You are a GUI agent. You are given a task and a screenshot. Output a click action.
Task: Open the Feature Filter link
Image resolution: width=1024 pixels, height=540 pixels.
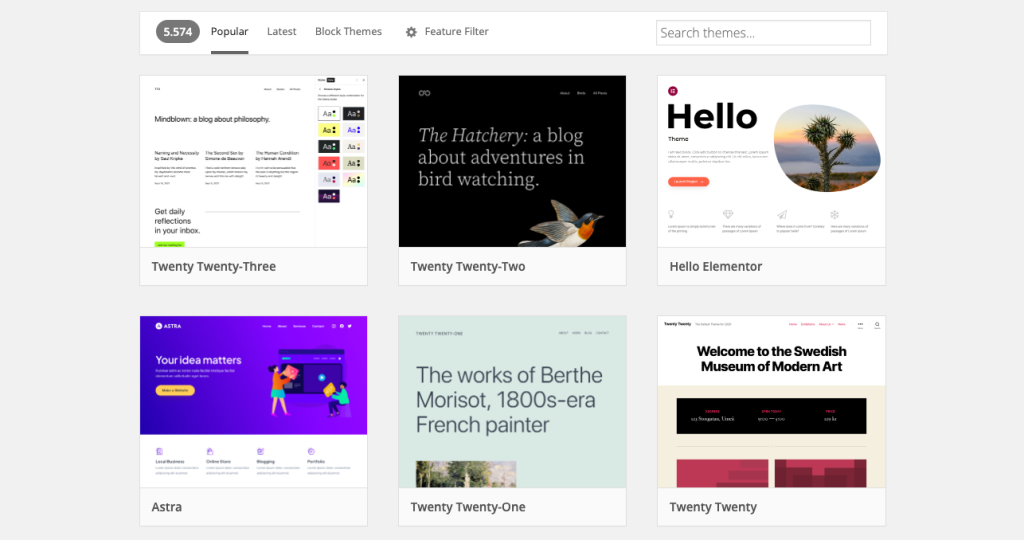(x=456, y=31)
